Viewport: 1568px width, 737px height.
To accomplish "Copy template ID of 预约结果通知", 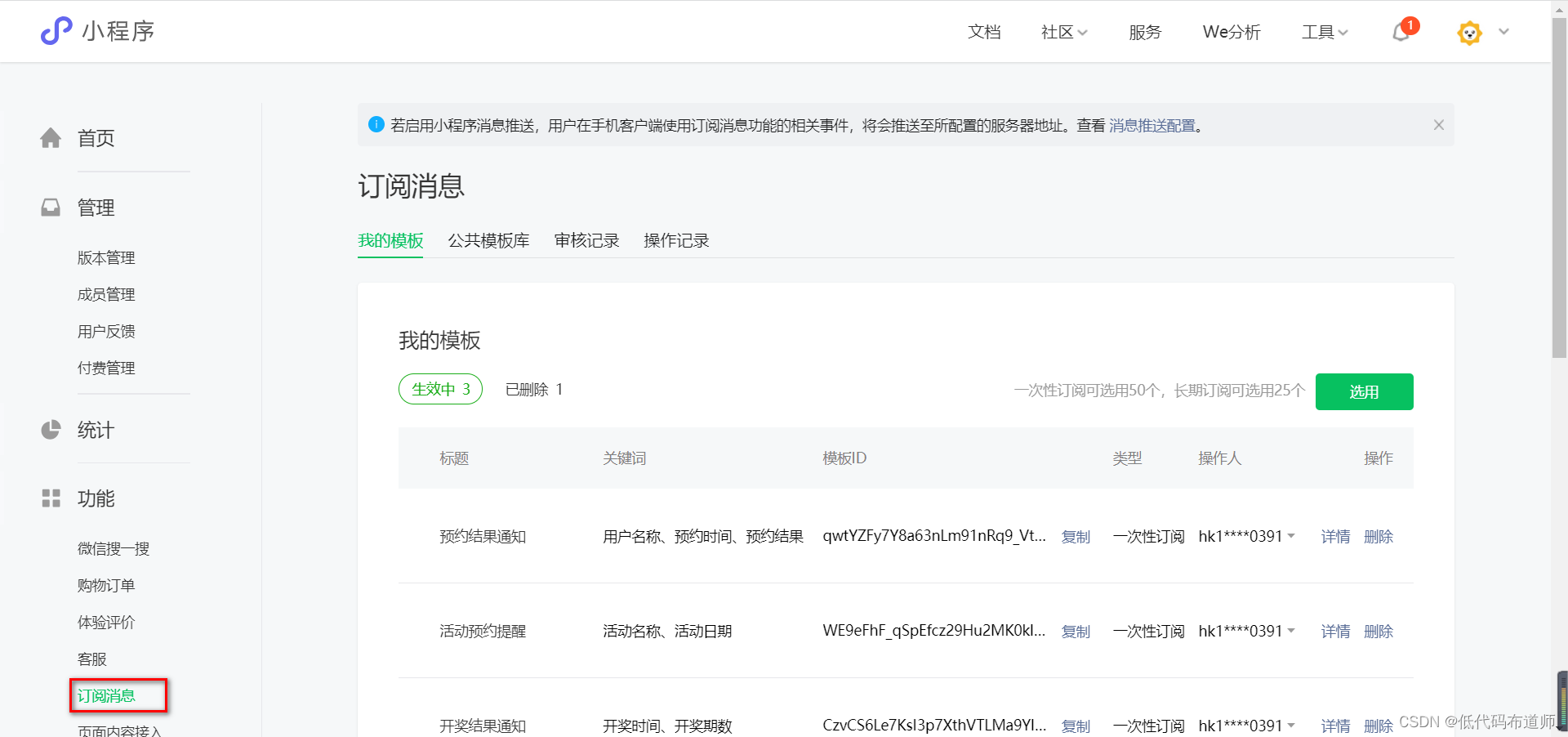I will pos(1076,537).
